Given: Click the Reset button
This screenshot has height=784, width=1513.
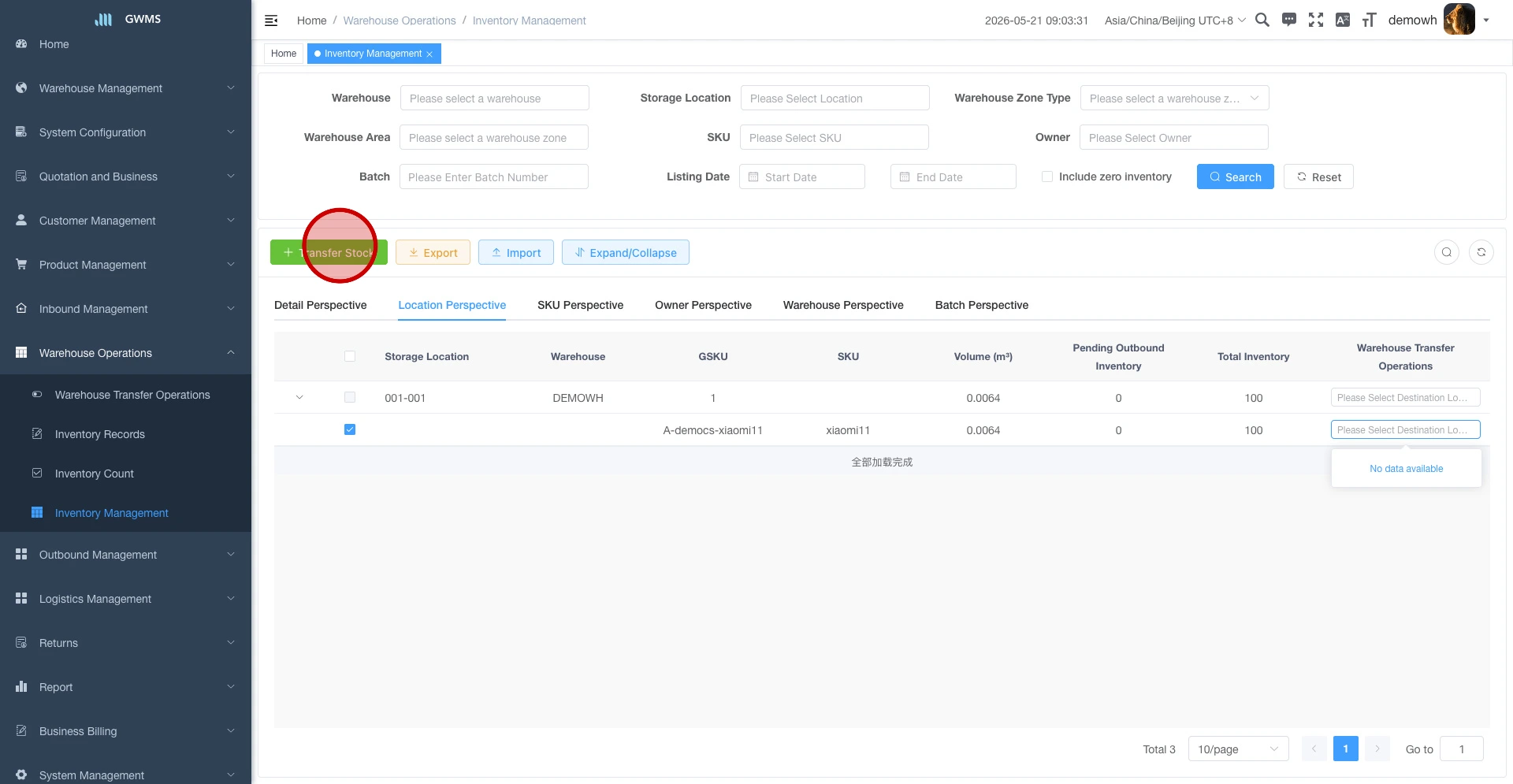Looking at the screenshot, I should pos(1318,176).
